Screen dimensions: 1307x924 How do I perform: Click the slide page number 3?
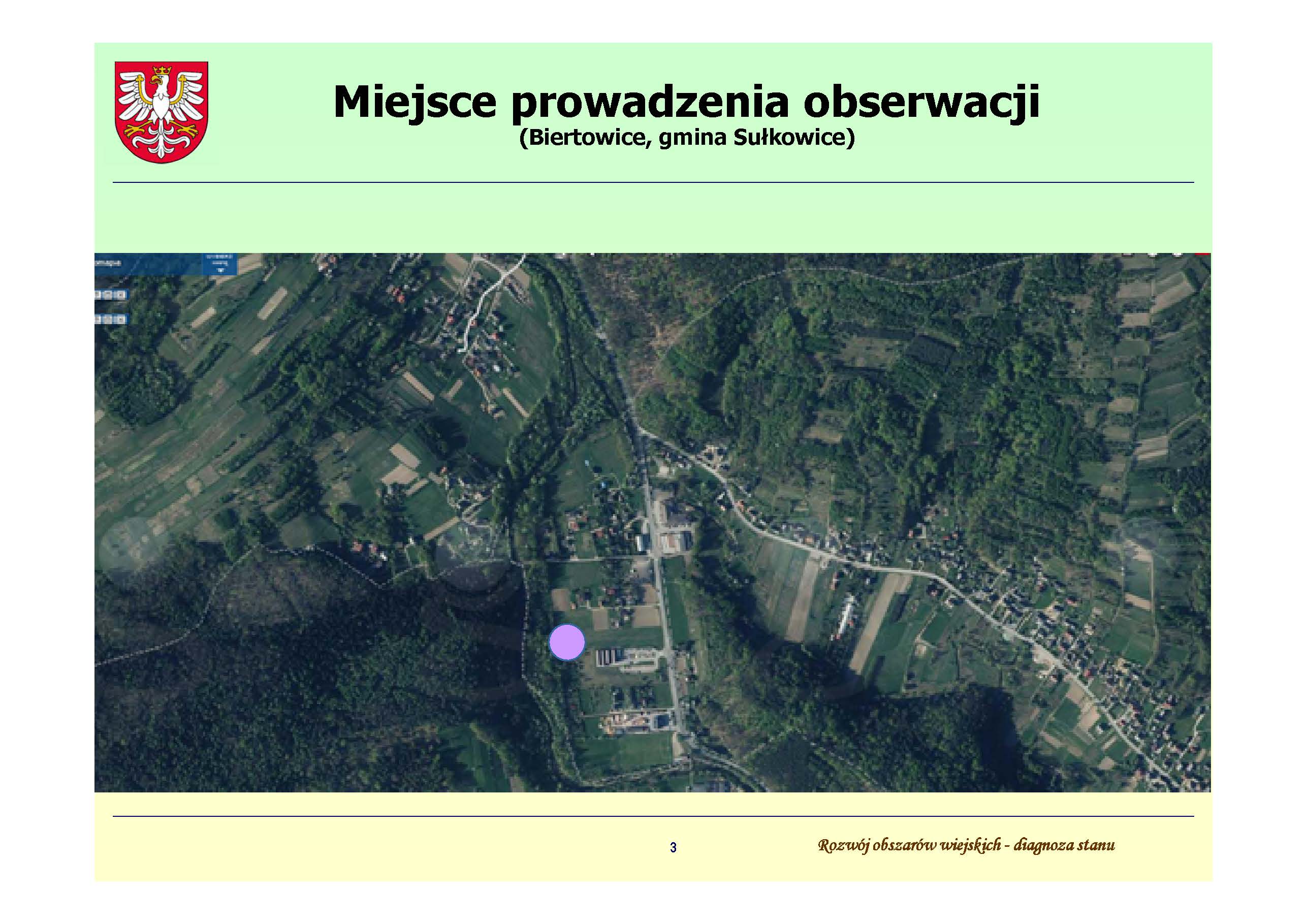(x=674, y=848)
